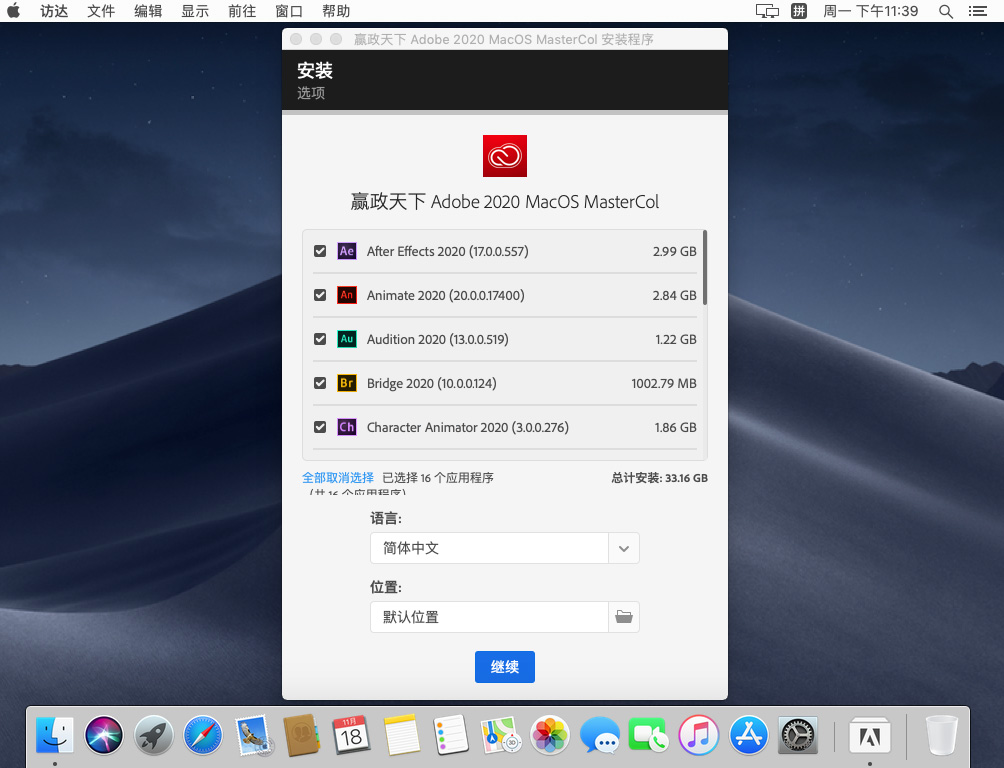
Task: Open the 简体中文 language combo box
Action: pyautogui.click(x=505, y=548)
